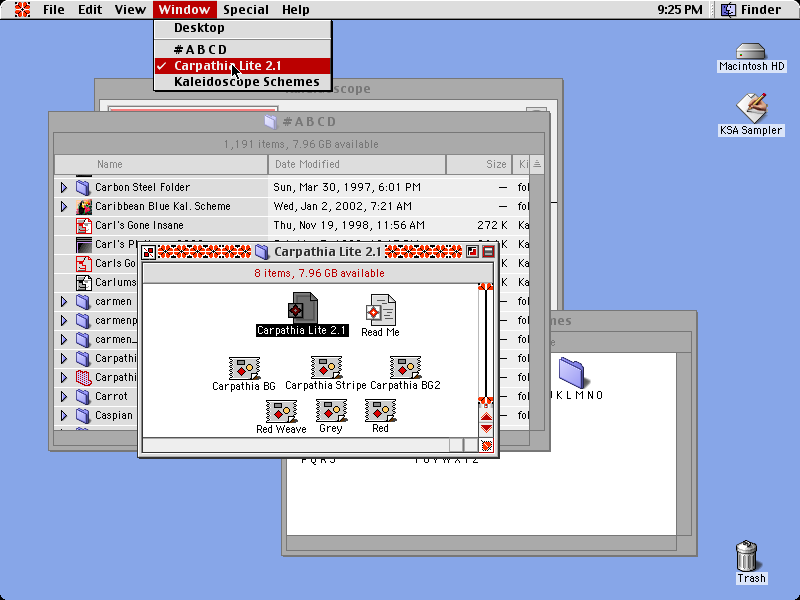Screen dimensions: 800x600
Task: Expand the pink-icon Carpathi row triangle
Action: pos(64,378)
